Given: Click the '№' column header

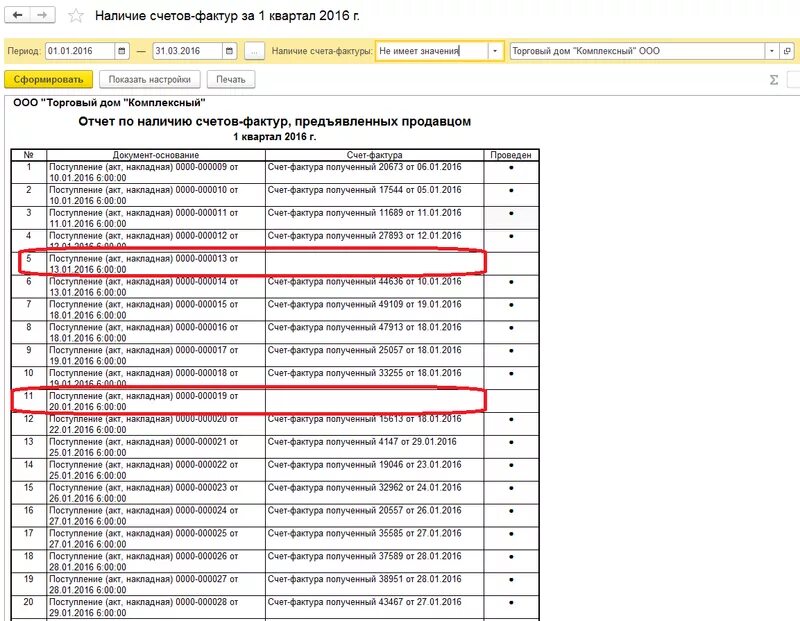Looking at the screenshot, I should click(x=29, y=155).
